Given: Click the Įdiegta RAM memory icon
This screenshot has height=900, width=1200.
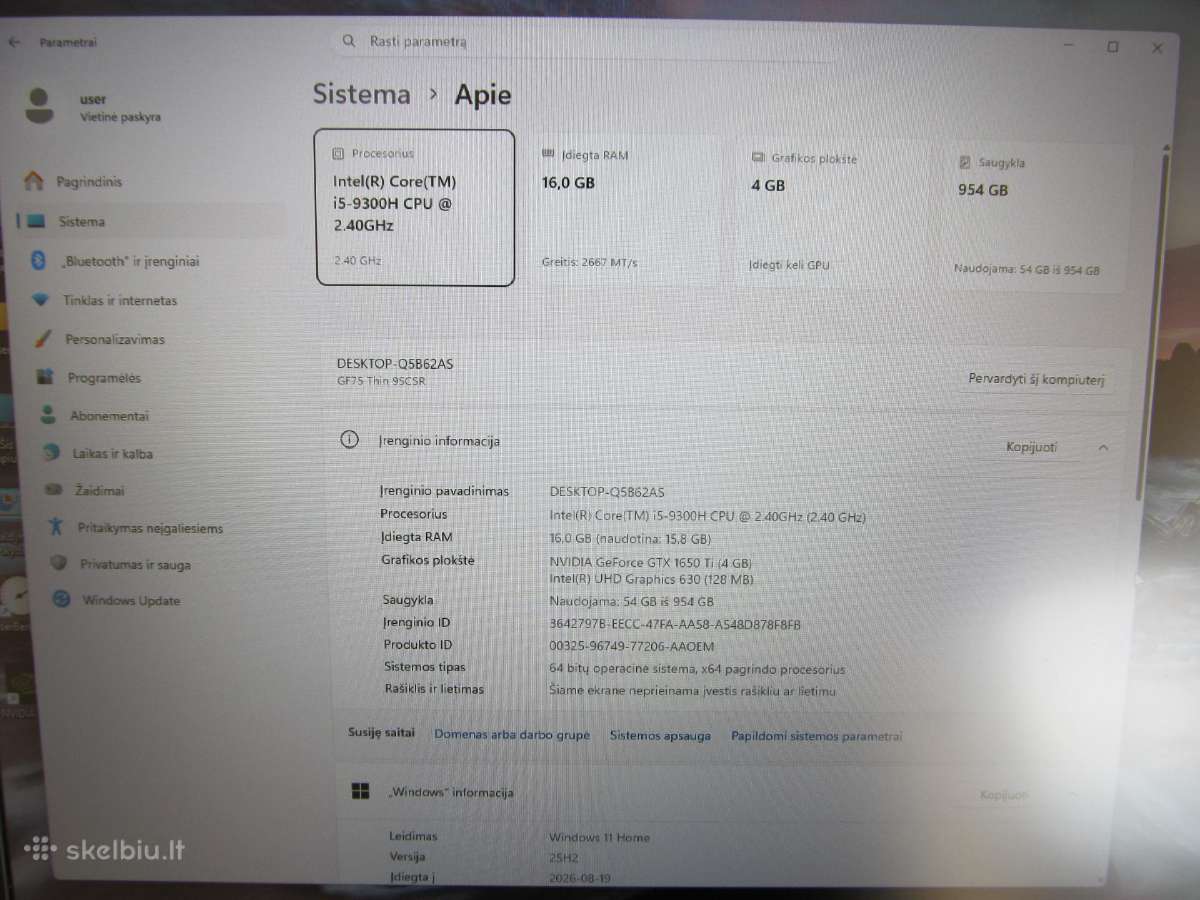Looking at the screenshot, I should [547, 154].
